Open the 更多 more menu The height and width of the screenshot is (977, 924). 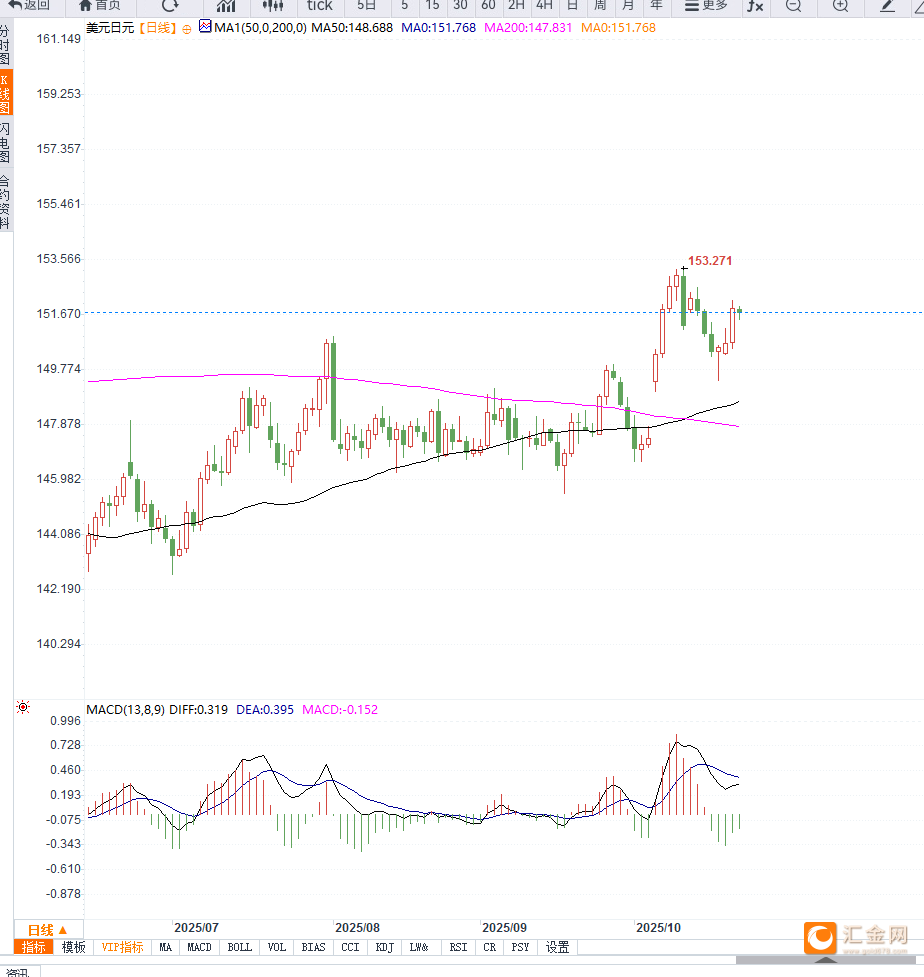[706, 6]
